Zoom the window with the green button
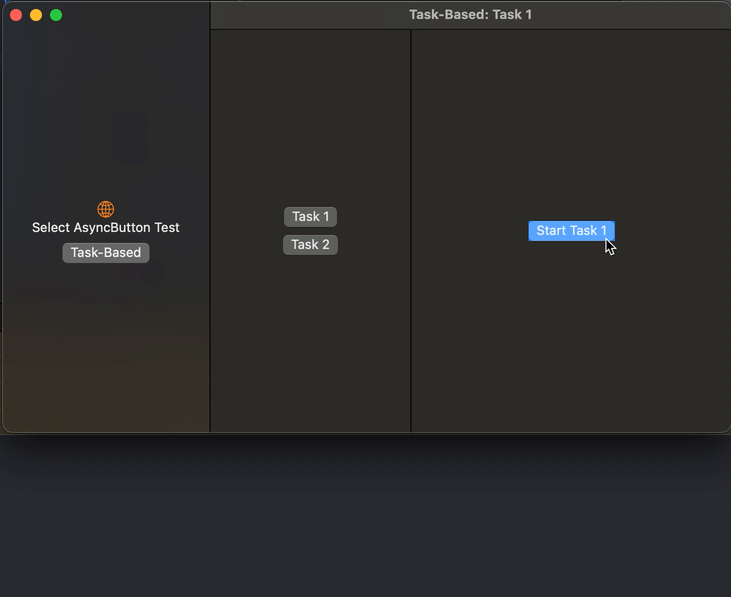 tap(56, 15)
